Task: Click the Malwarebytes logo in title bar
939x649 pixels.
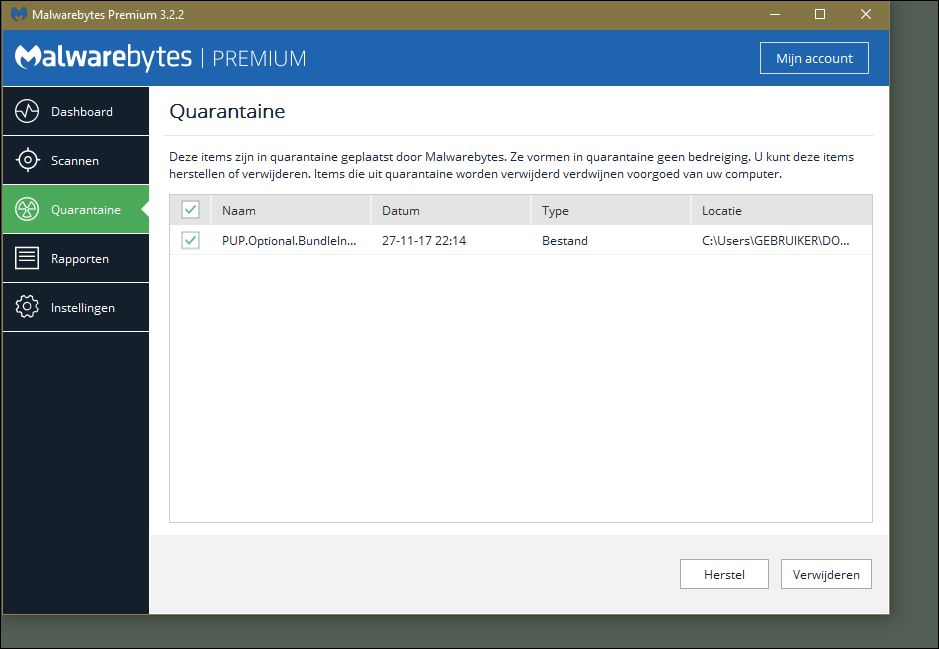Action: tap(19, 14)
